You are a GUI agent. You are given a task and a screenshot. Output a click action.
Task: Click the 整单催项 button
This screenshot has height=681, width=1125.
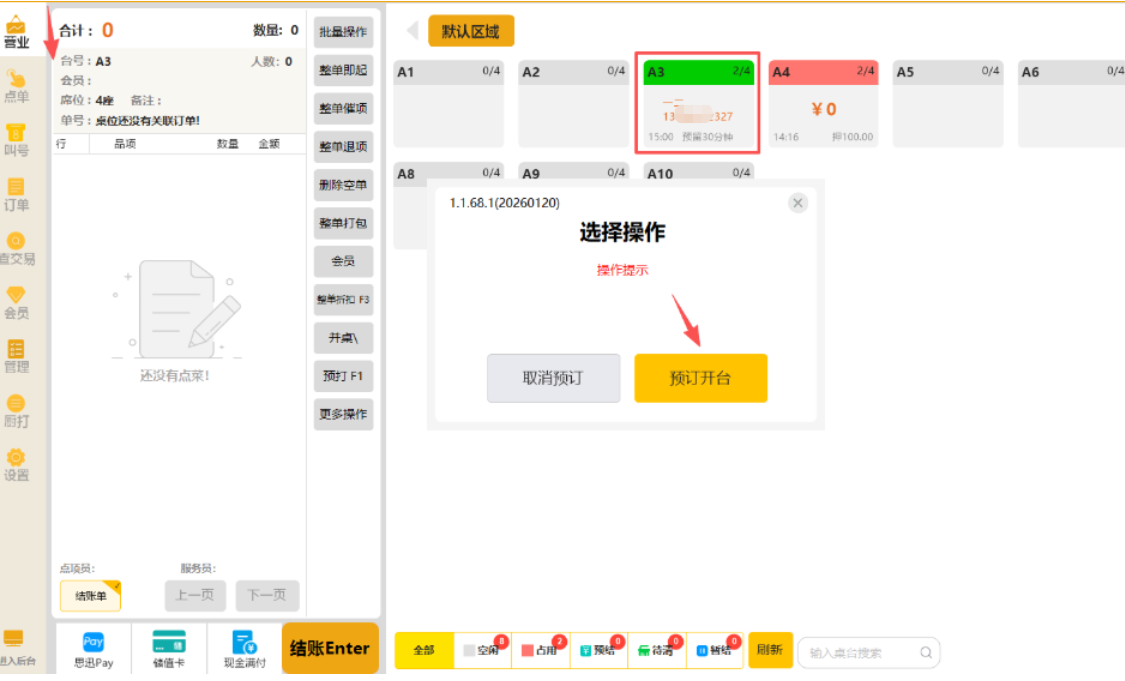(343, 108)
